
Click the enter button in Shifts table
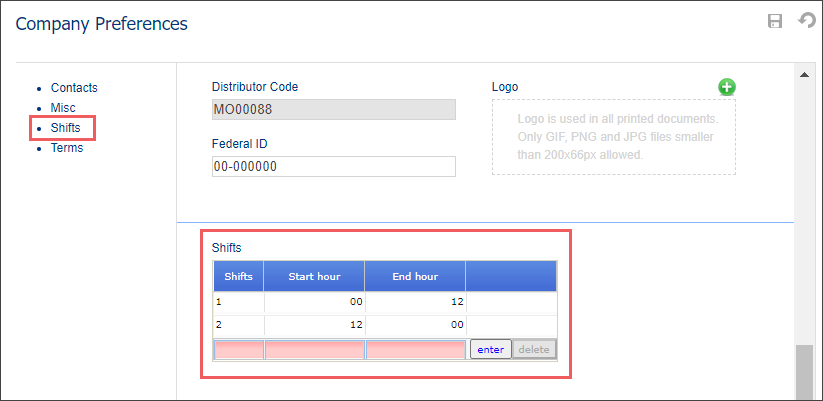coord(491,350)
